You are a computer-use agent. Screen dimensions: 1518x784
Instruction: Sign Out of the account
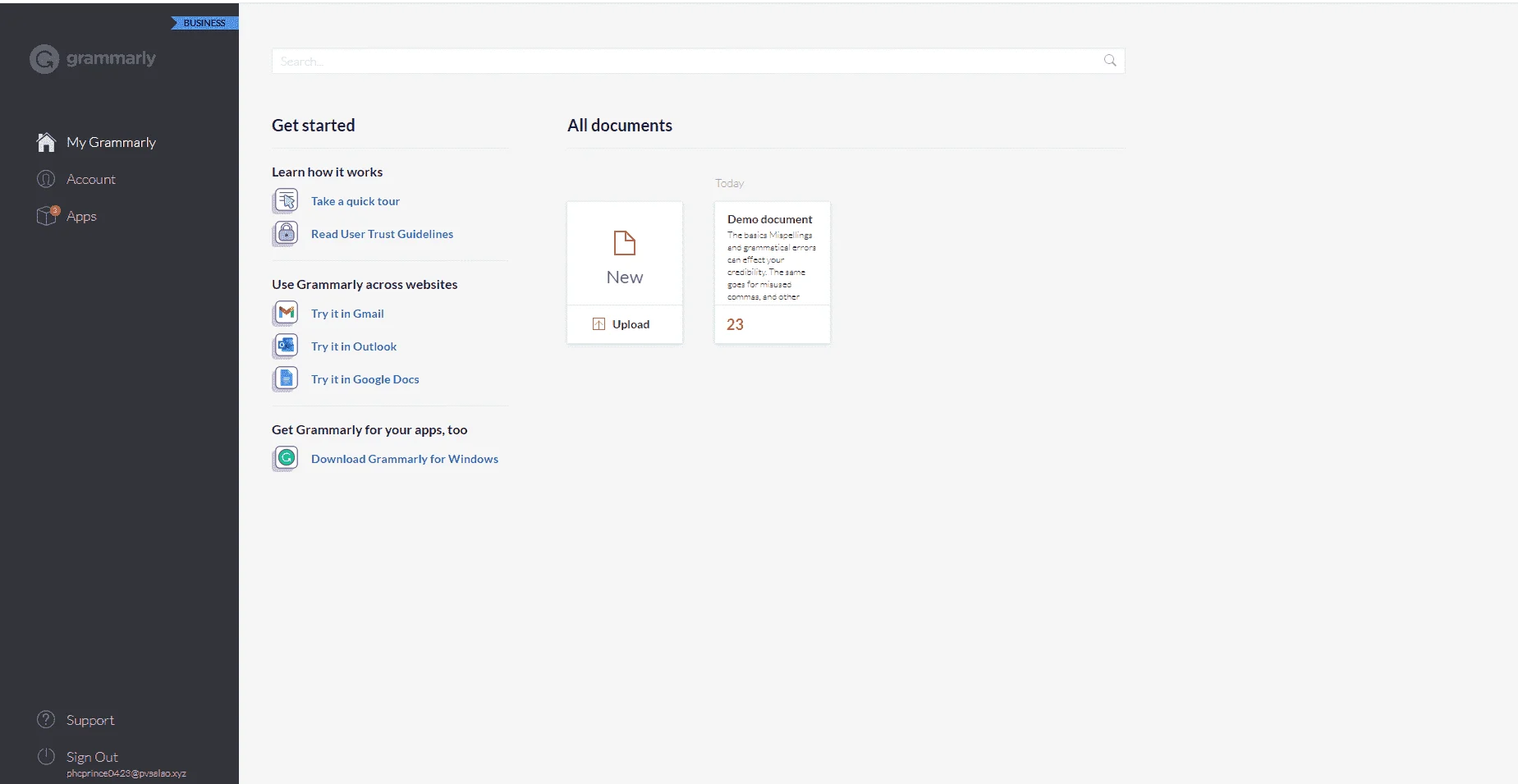92,757
